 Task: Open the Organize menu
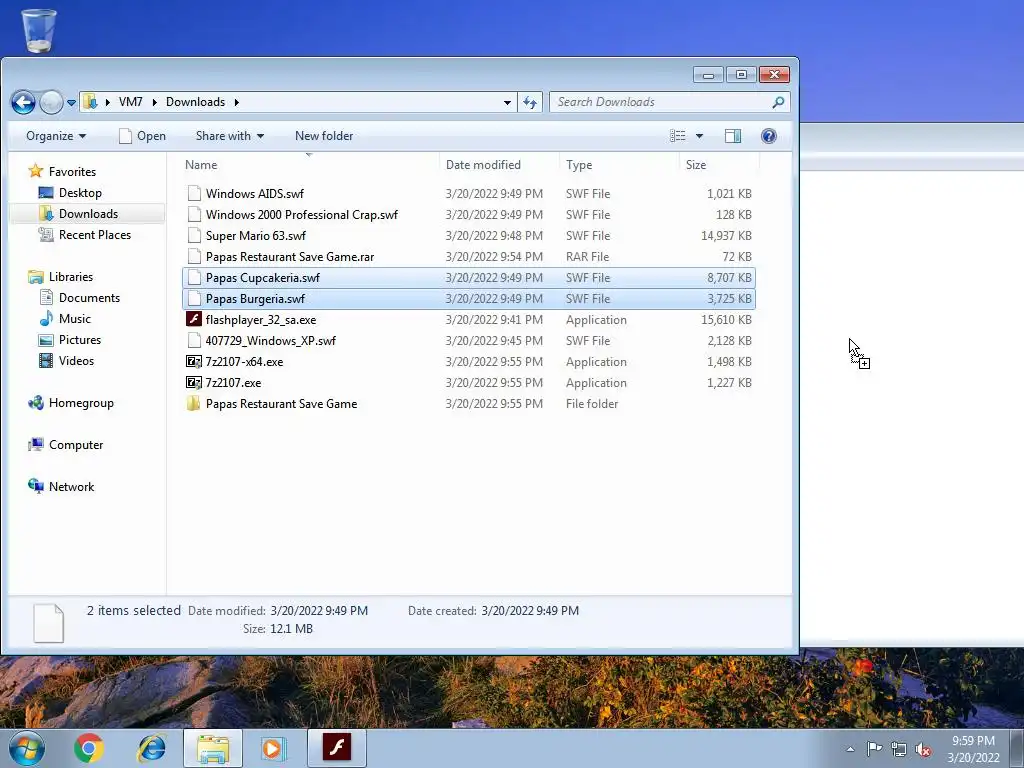(56, 136)
